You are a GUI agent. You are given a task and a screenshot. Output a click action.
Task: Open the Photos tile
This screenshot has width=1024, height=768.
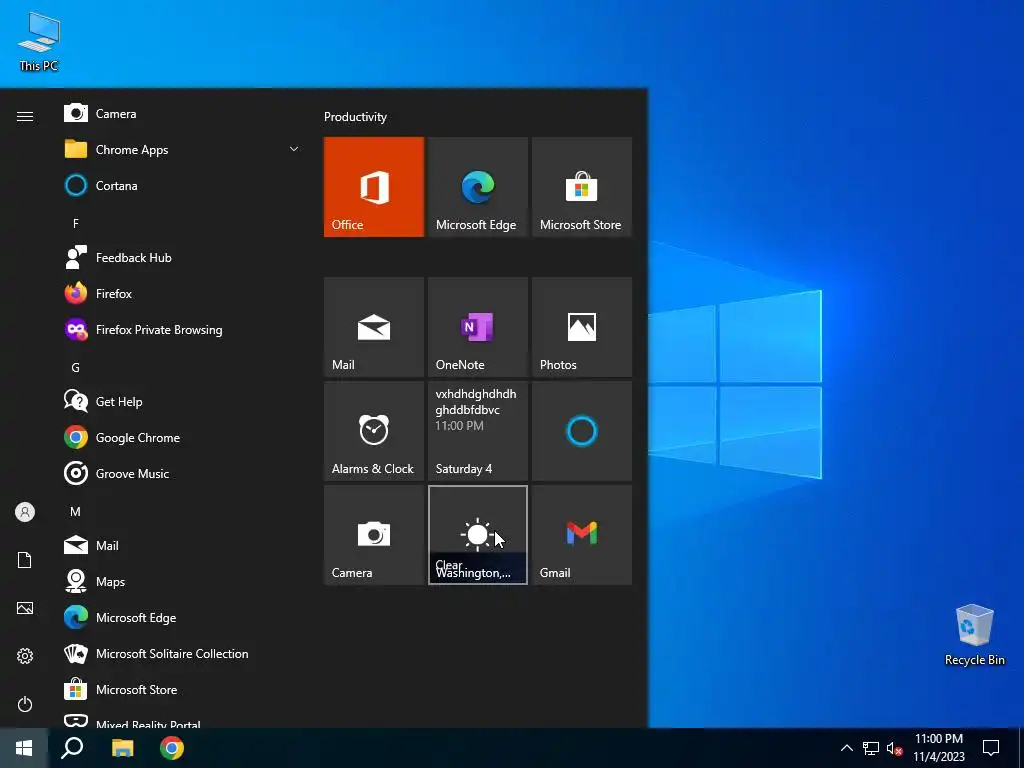pyautogui.click(x=582, y=327)
